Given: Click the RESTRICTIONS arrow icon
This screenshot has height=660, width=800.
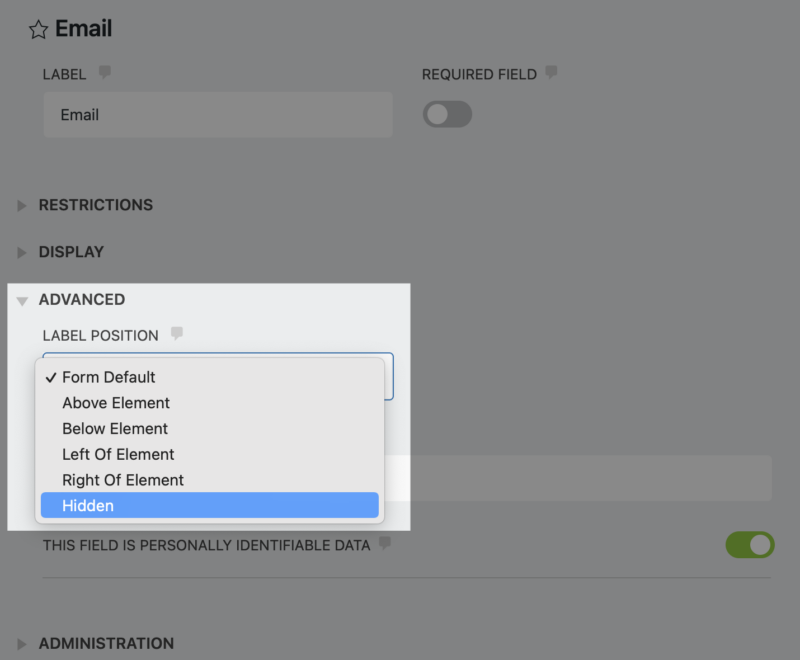Looking at the screenshot, I should pos(22,205).
